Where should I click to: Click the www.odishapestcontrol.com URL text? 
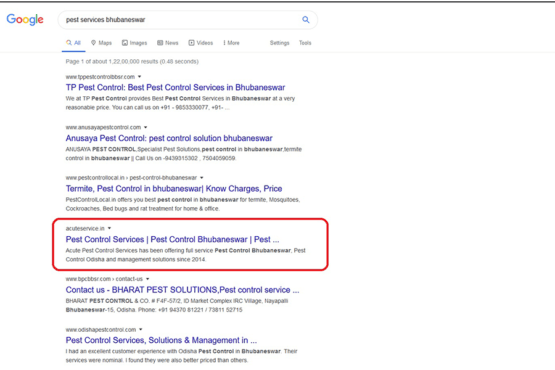(101, 330)
